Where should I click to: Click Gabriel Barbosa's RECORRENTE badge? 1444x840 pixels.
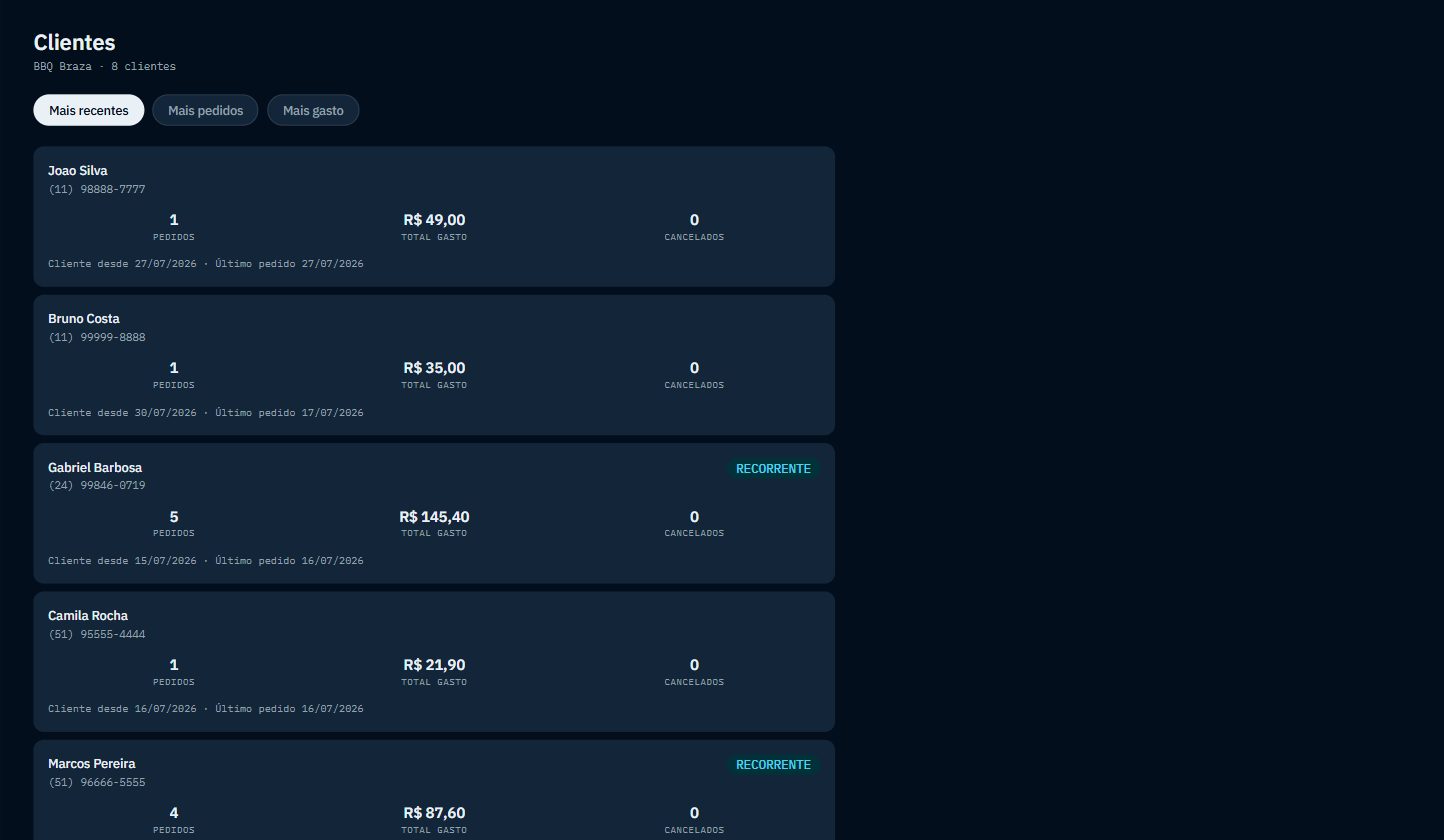point(773,468)
